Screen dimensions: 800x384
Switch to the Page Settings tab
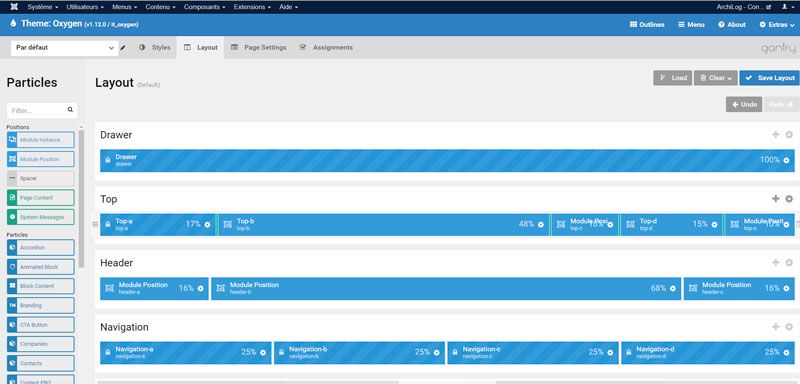click(259, 47)
